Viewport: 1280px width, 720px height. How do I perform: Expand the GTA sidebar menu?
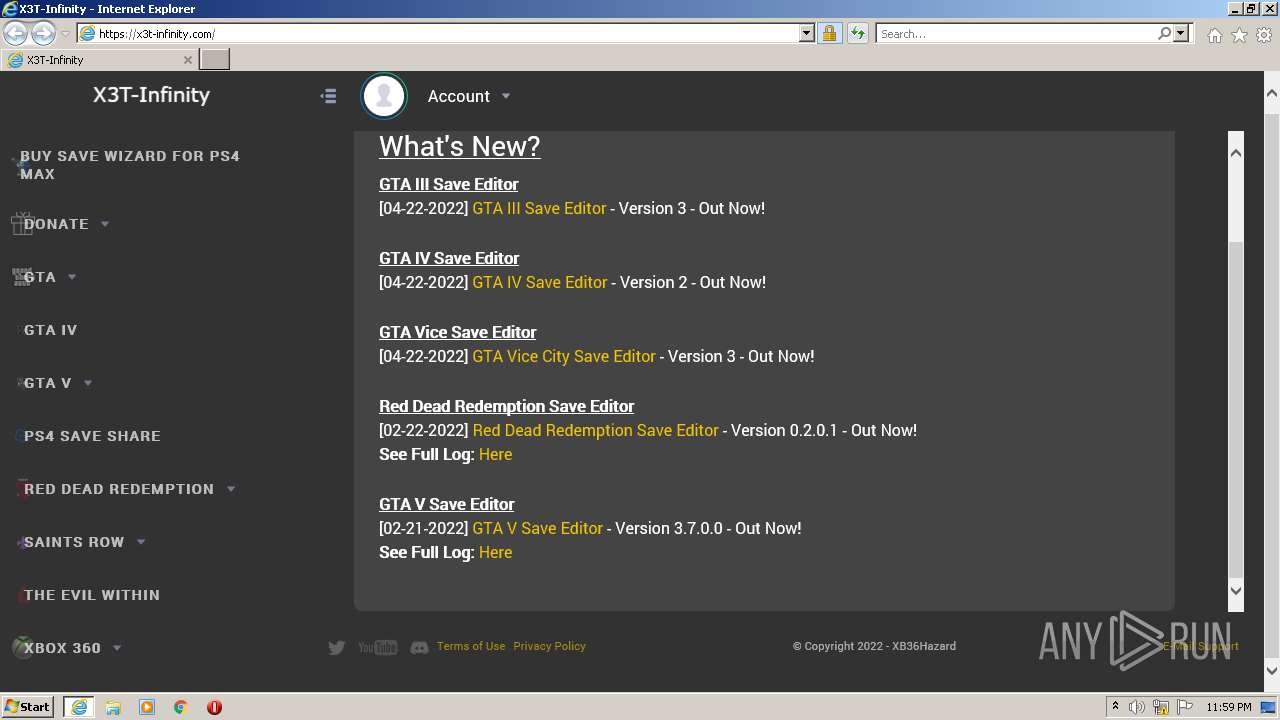click(72, 277)
